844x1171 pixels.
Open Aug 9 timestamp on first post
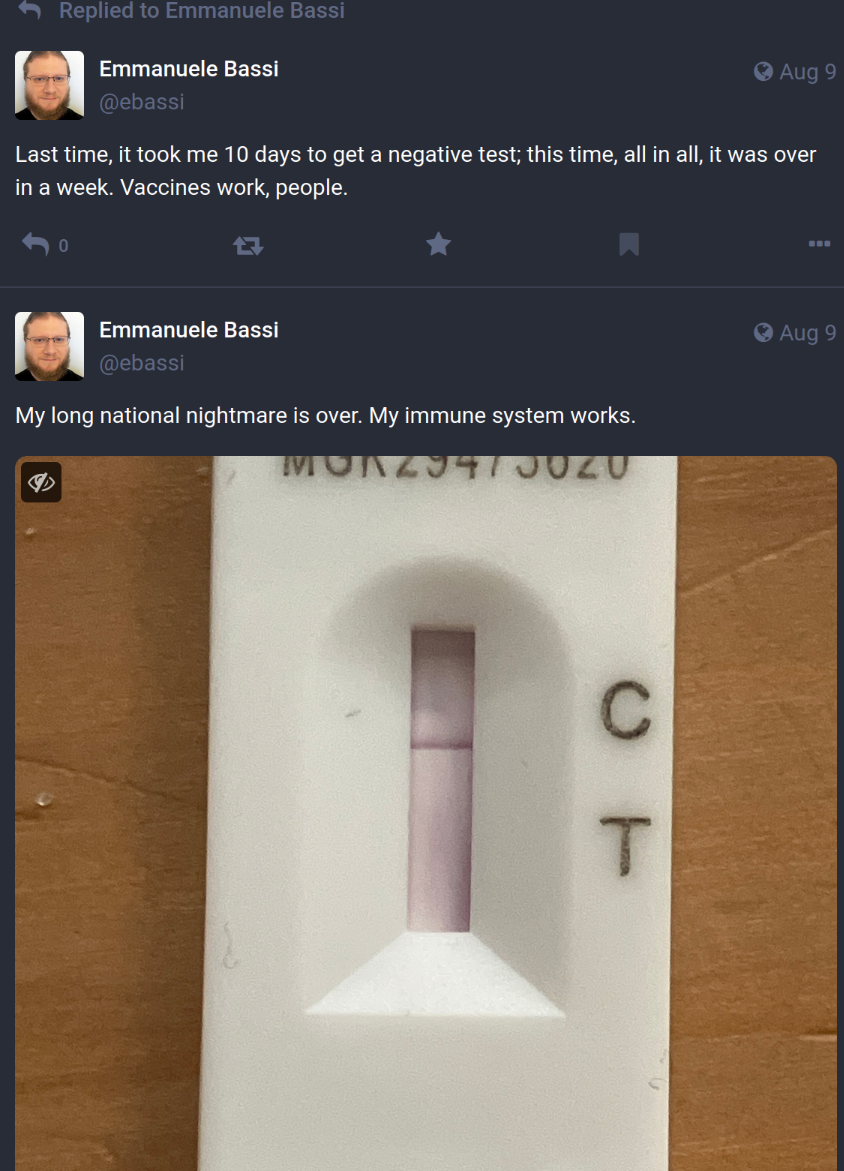coord(807,72)
